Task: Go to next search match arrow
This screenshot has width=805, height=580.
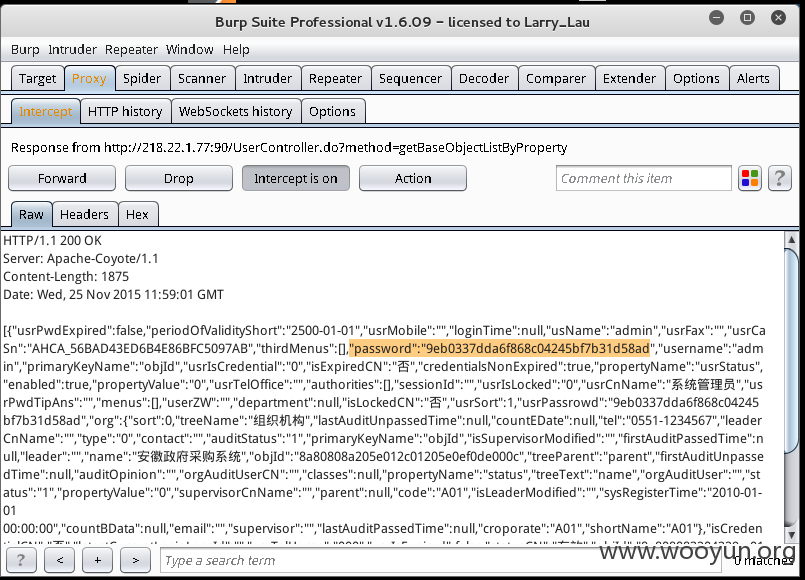Action: click(136, 560)
